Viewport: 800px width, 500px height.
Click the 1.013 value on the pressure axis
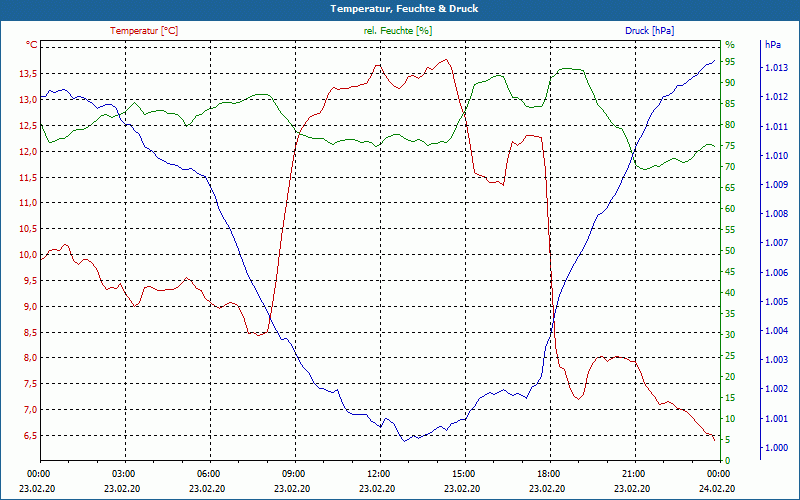point(776,68)
